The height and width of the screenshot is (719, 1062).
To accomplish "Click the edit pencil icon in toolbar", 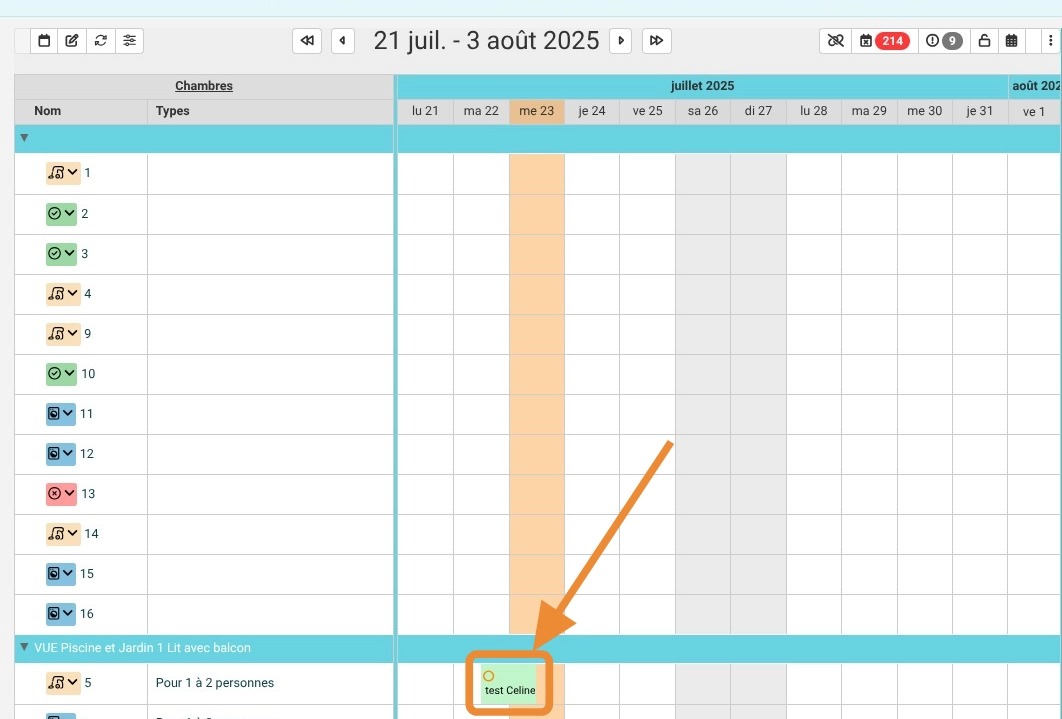I will pyautogui.click(x=72, y=41).
